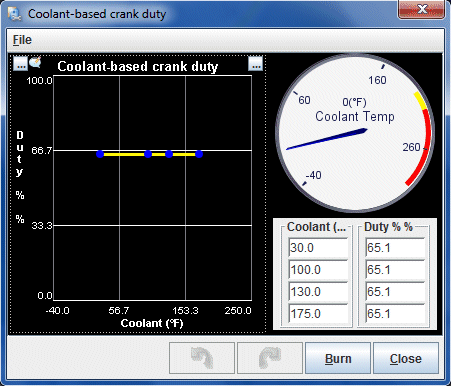
Task: Click the ellipsis button at graph's top-left
Action: pos(20,64)
